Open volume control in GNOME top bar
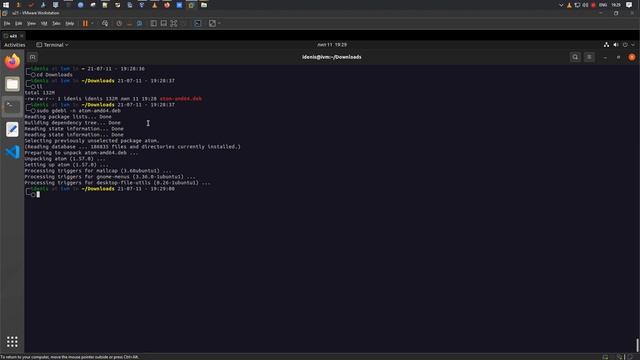The image size is (640, 360). click(616, 45)
